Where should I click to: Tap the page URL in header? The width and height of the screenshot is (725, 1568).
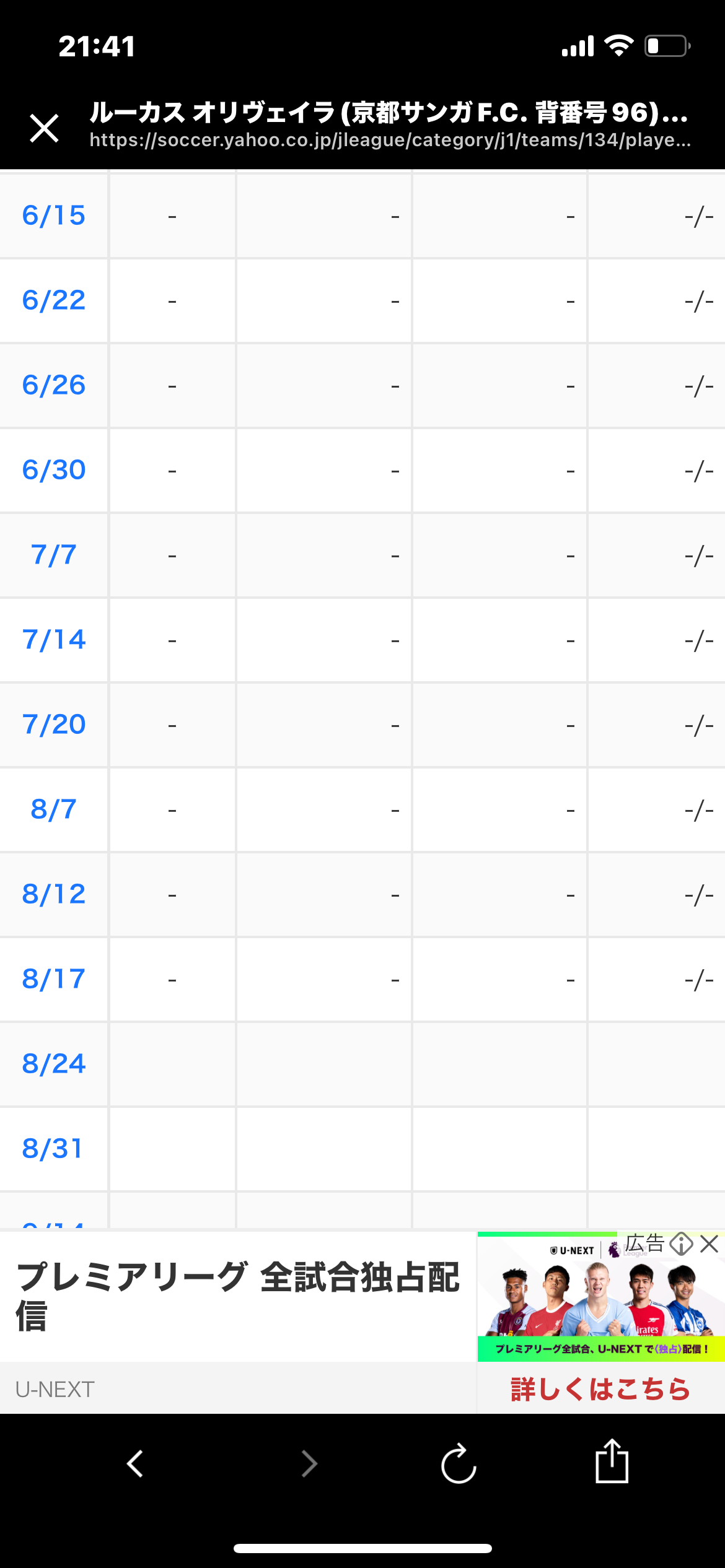click(x=390, y=140)
